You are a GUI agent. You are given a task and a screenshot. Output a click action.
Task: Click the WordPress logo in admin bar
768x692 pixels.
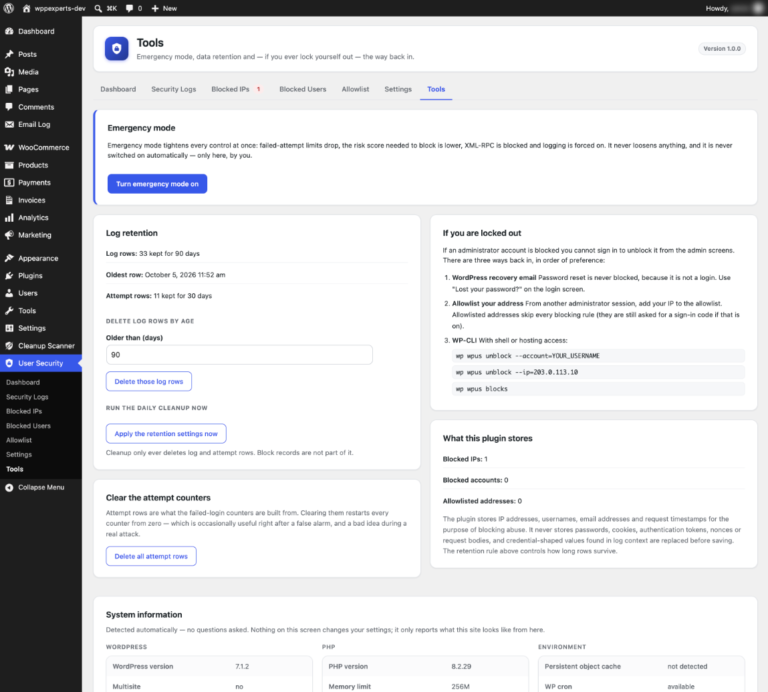tap(9, 8)
